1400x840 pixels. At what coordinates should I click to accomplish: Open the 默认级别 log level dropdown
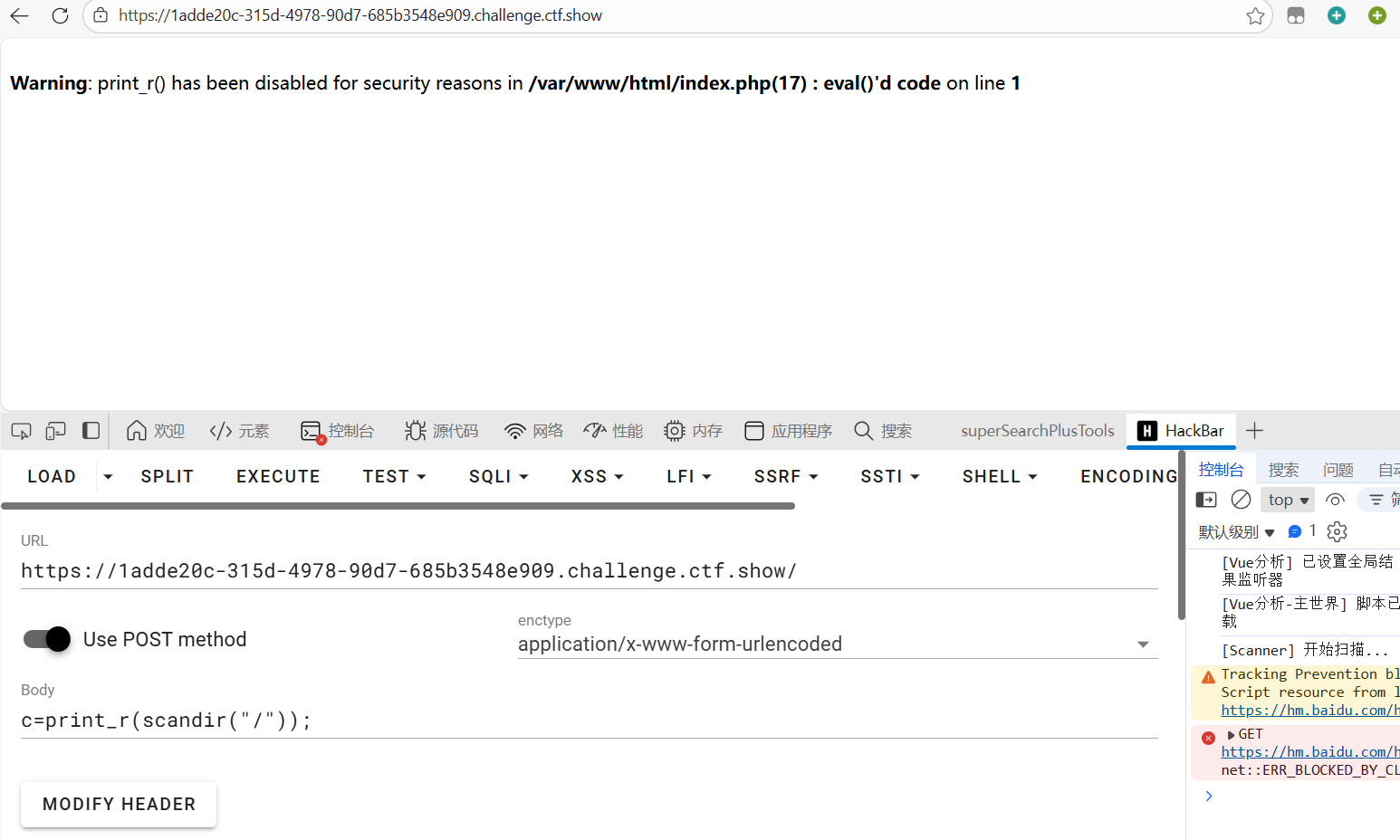(1236, 532)
